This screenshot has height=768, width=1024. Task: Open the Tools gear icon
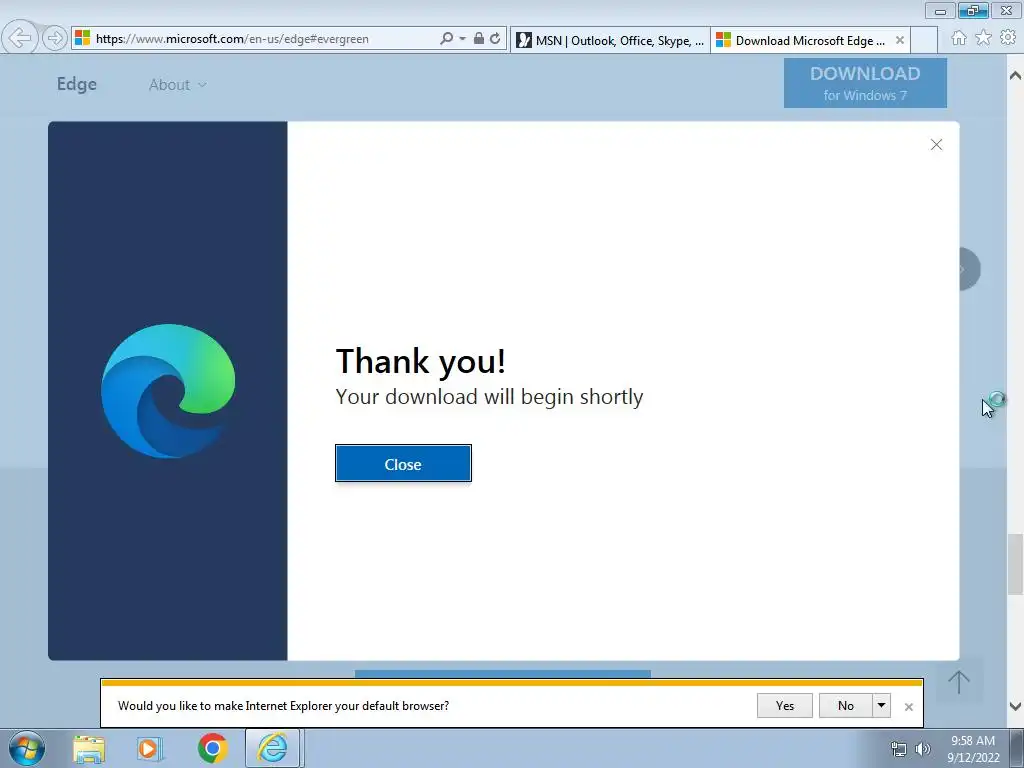tap(1008, 38)
